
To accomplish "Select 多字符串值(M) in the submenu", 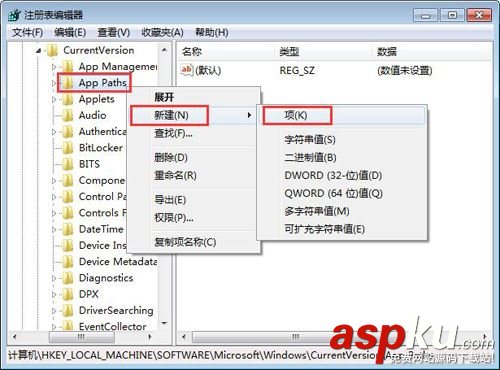I will coord(342,211).
